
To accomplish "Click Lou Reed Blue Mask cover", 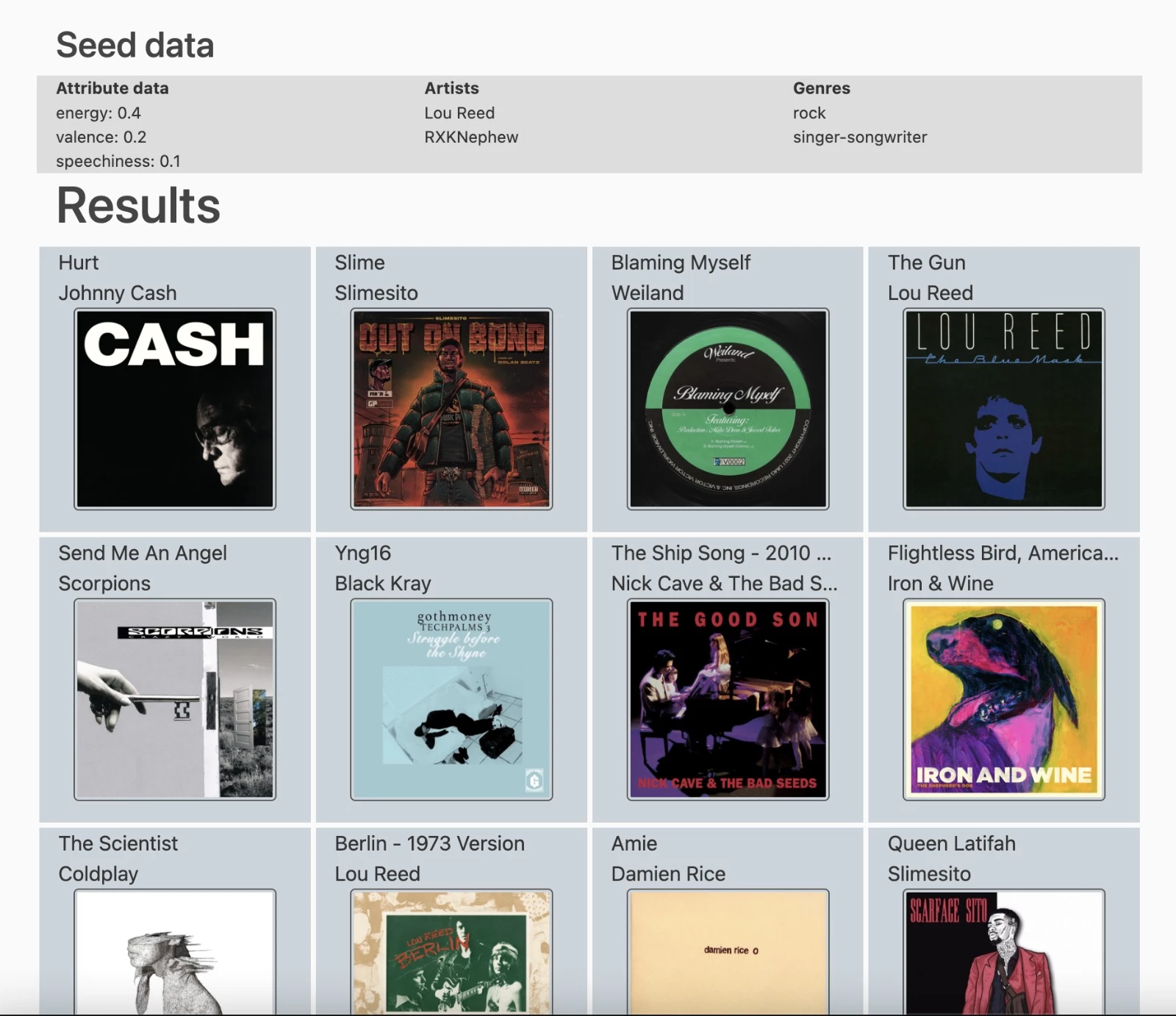I will pos(1003,409).
